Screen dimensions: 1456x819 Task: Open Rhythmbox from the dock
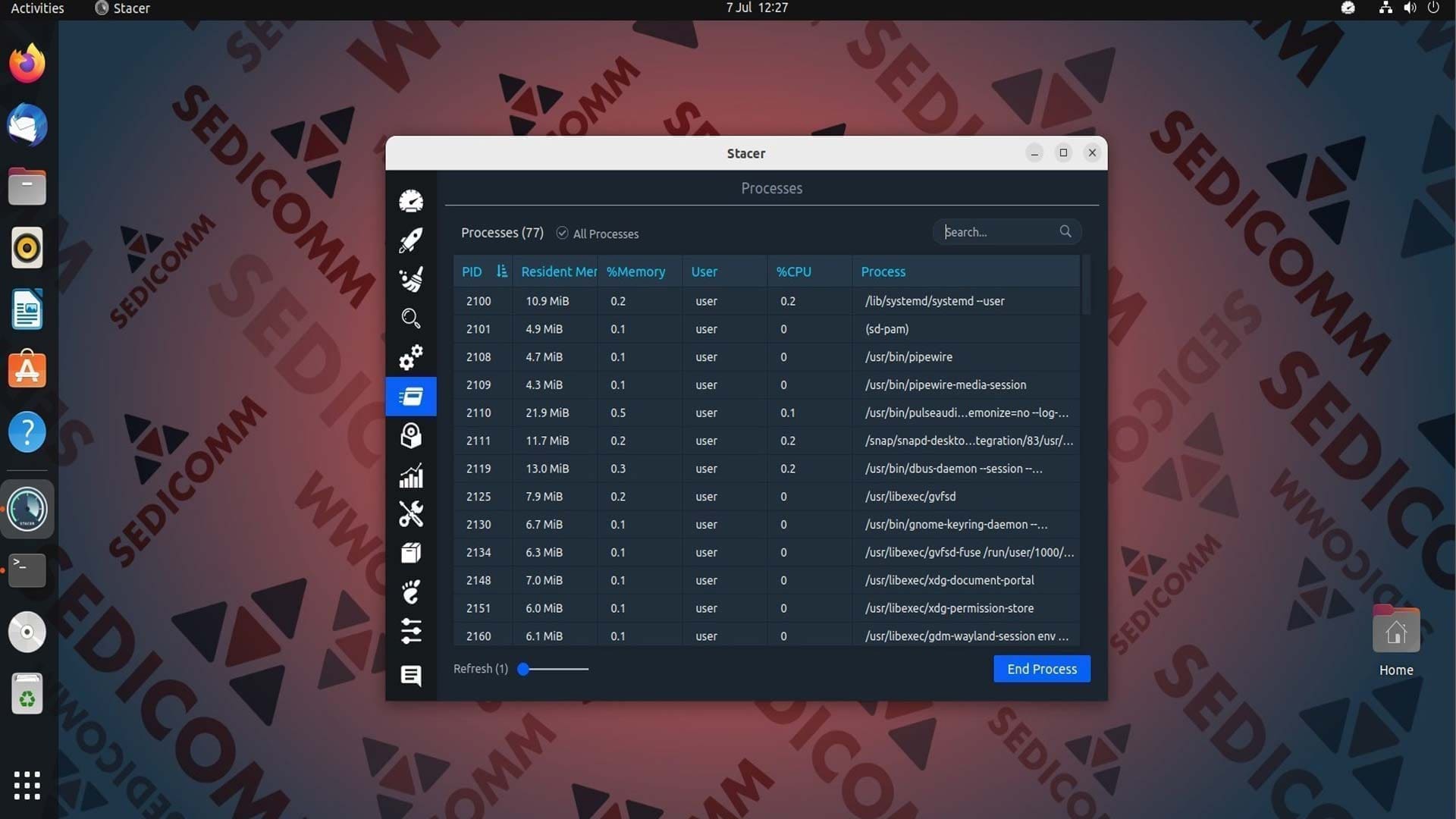pyautogui.click(x=27, y=248)
